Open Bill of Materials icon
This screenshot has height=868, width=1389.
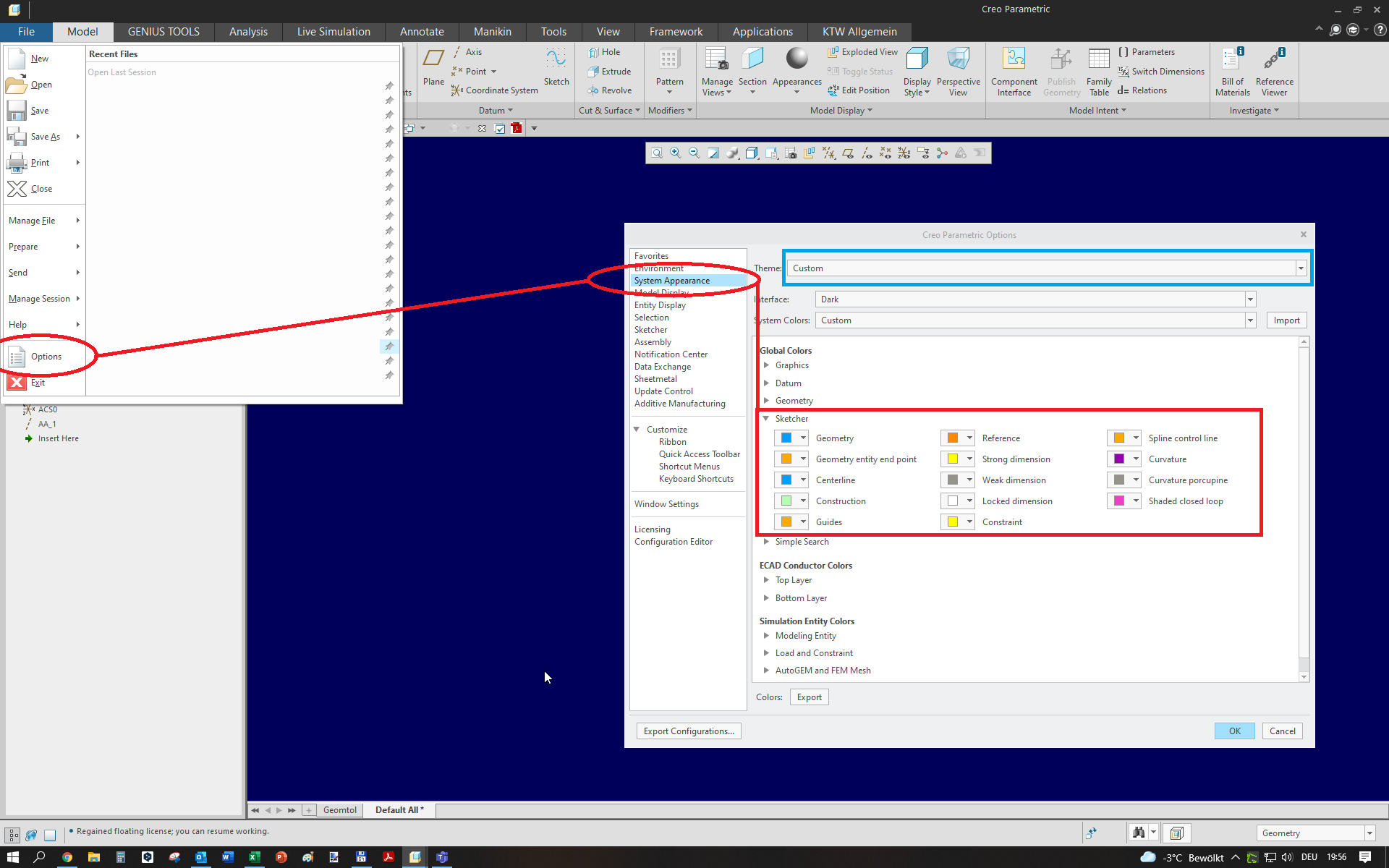pyautogui.click(x=1233, y=59)
